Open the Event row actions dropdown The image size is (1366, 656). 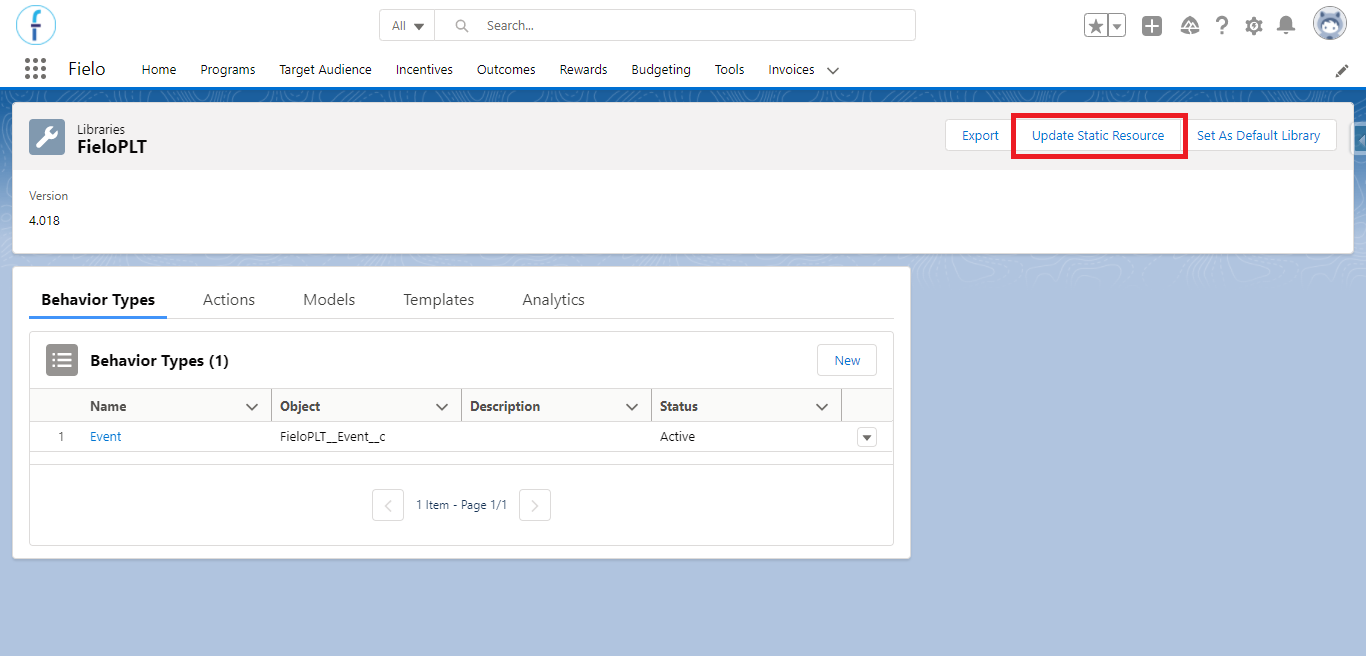point(867,437)
